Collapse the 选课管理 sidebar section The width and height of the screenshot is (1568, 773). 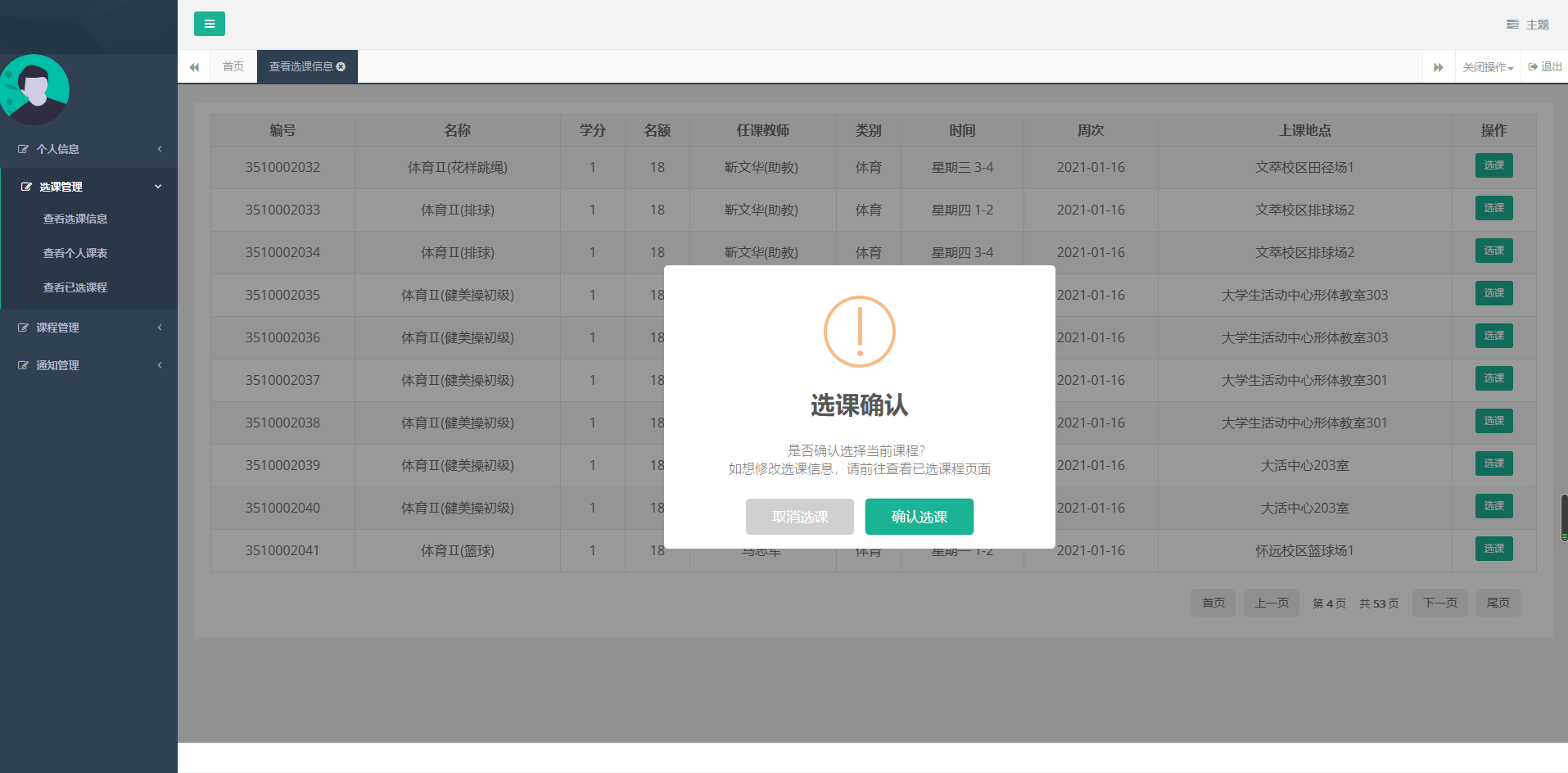click(158, 186)
